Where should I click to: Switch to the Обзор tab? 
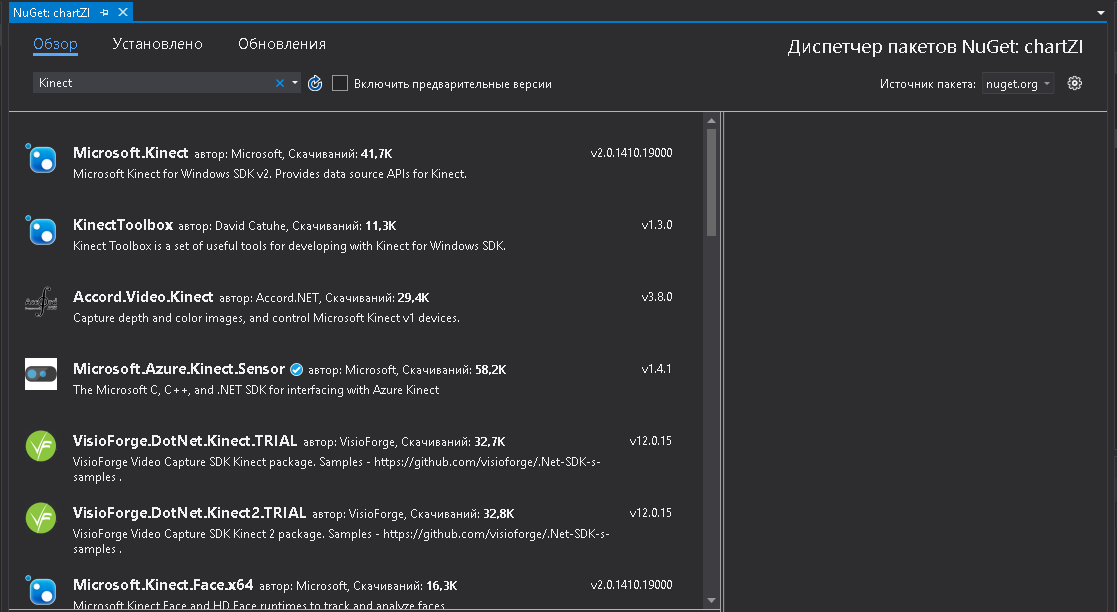point(56,44)
